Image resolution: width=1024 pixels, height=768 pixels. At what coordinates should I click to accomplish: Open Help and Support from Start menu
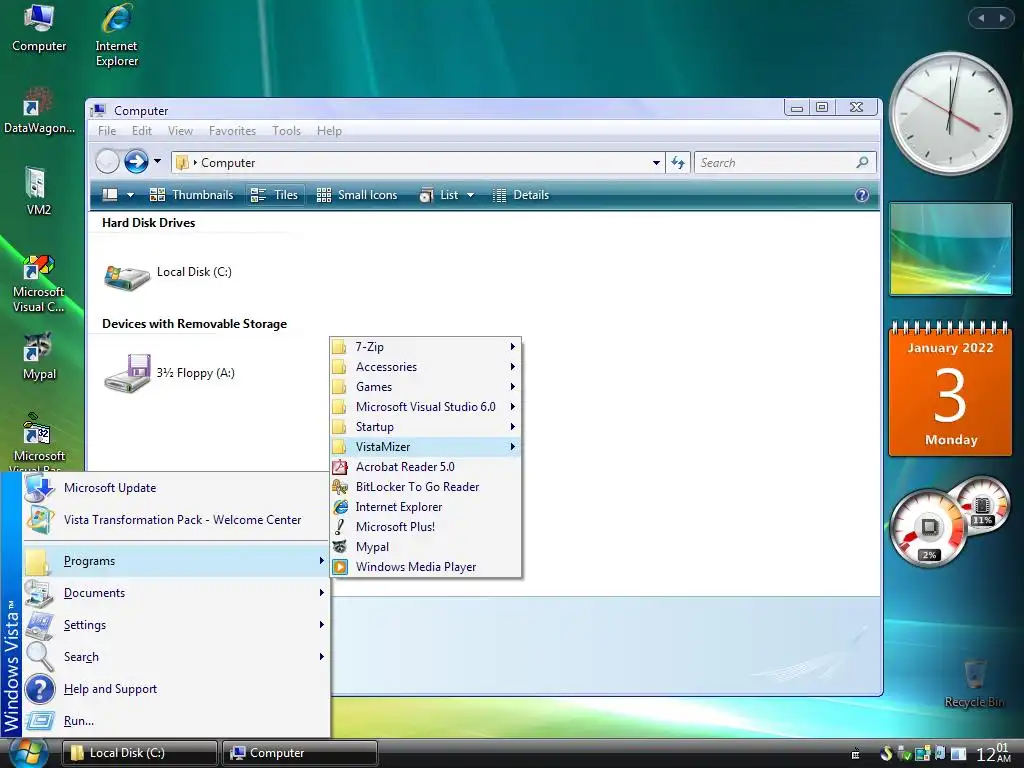coord(176,689)
